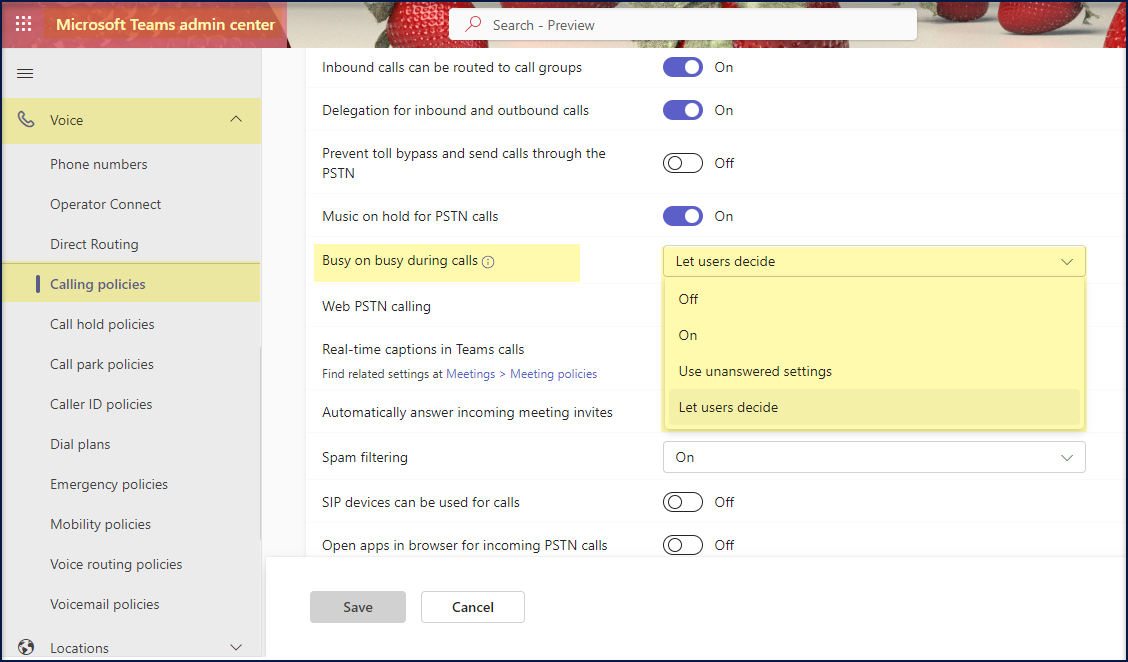Collapse the Voice section chevron
1128x662 pixels.
coord(236,120)
